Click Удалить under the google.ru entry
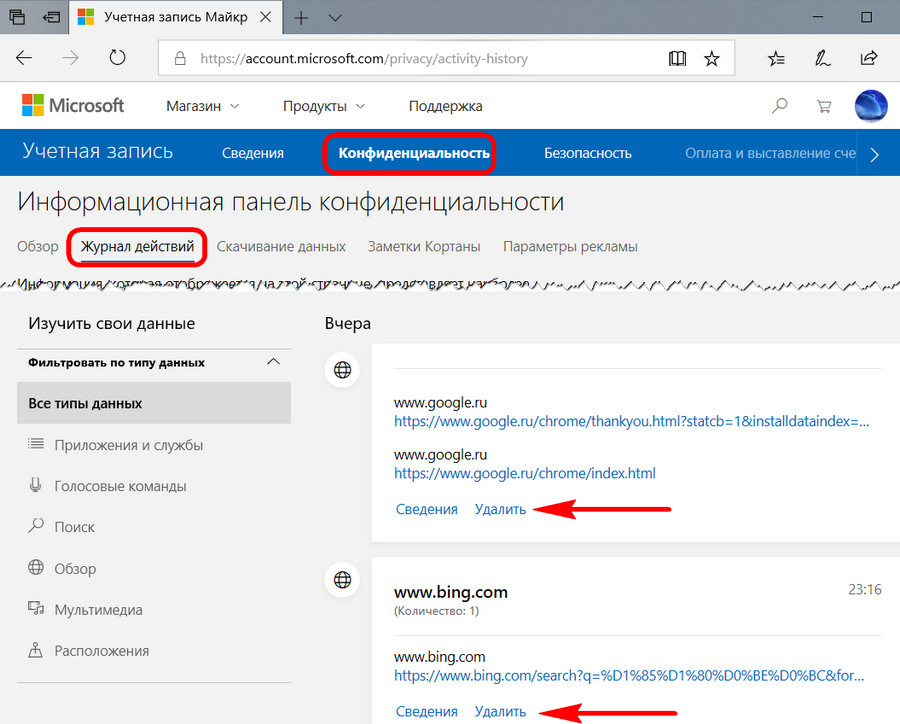Viewport: 900px width, 724px height. click(x=501, y=509)
